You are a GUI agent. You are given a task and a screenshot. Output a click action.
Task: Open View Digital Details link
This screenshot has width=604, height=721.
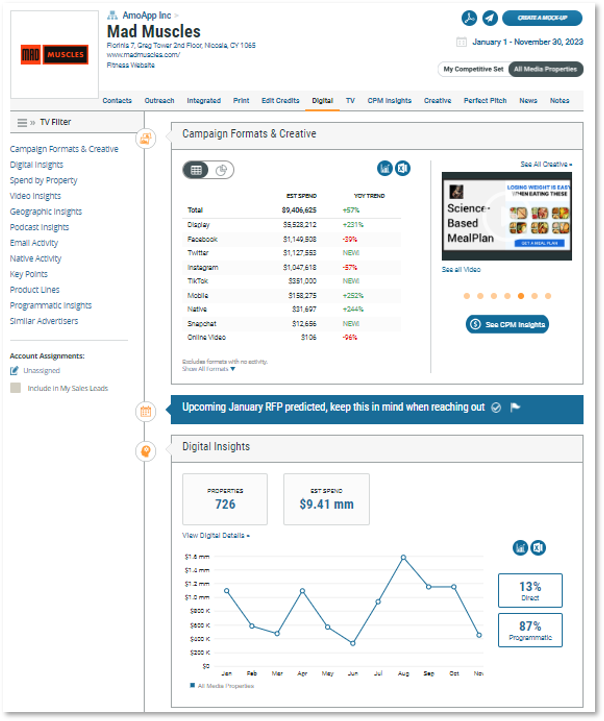click(x=216, y=536)
